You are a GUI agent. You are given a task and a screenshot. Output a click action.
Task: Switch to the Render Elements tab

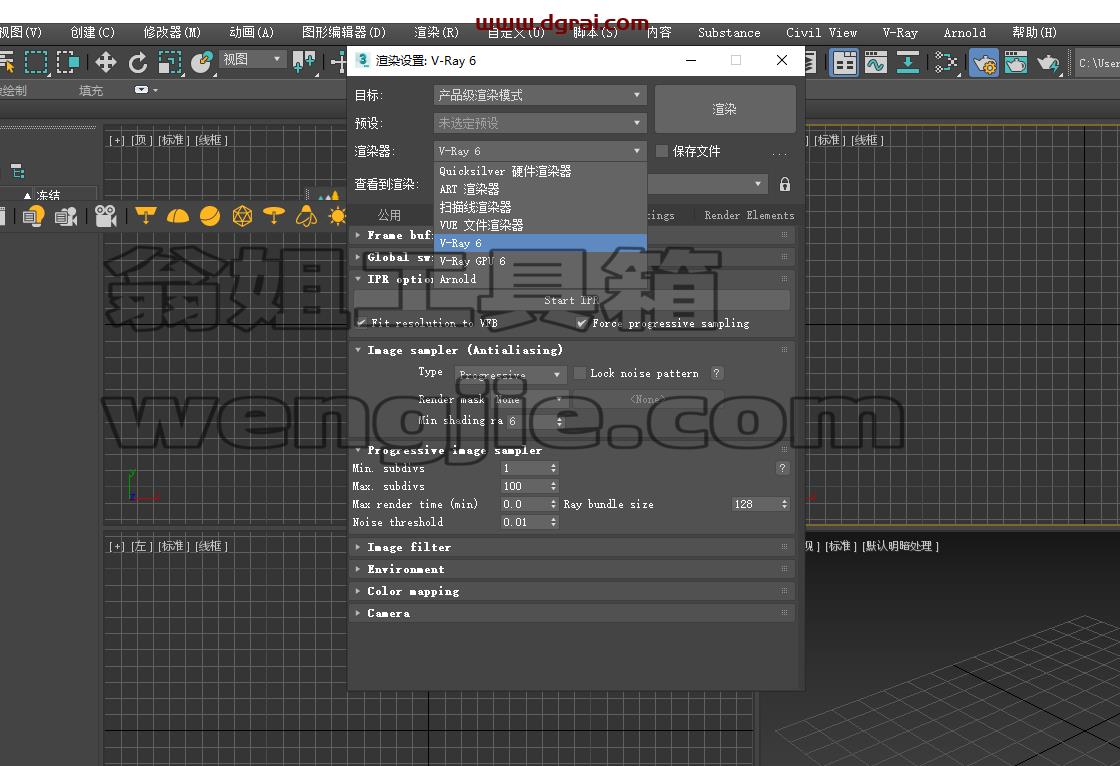[x=749, y=215]
